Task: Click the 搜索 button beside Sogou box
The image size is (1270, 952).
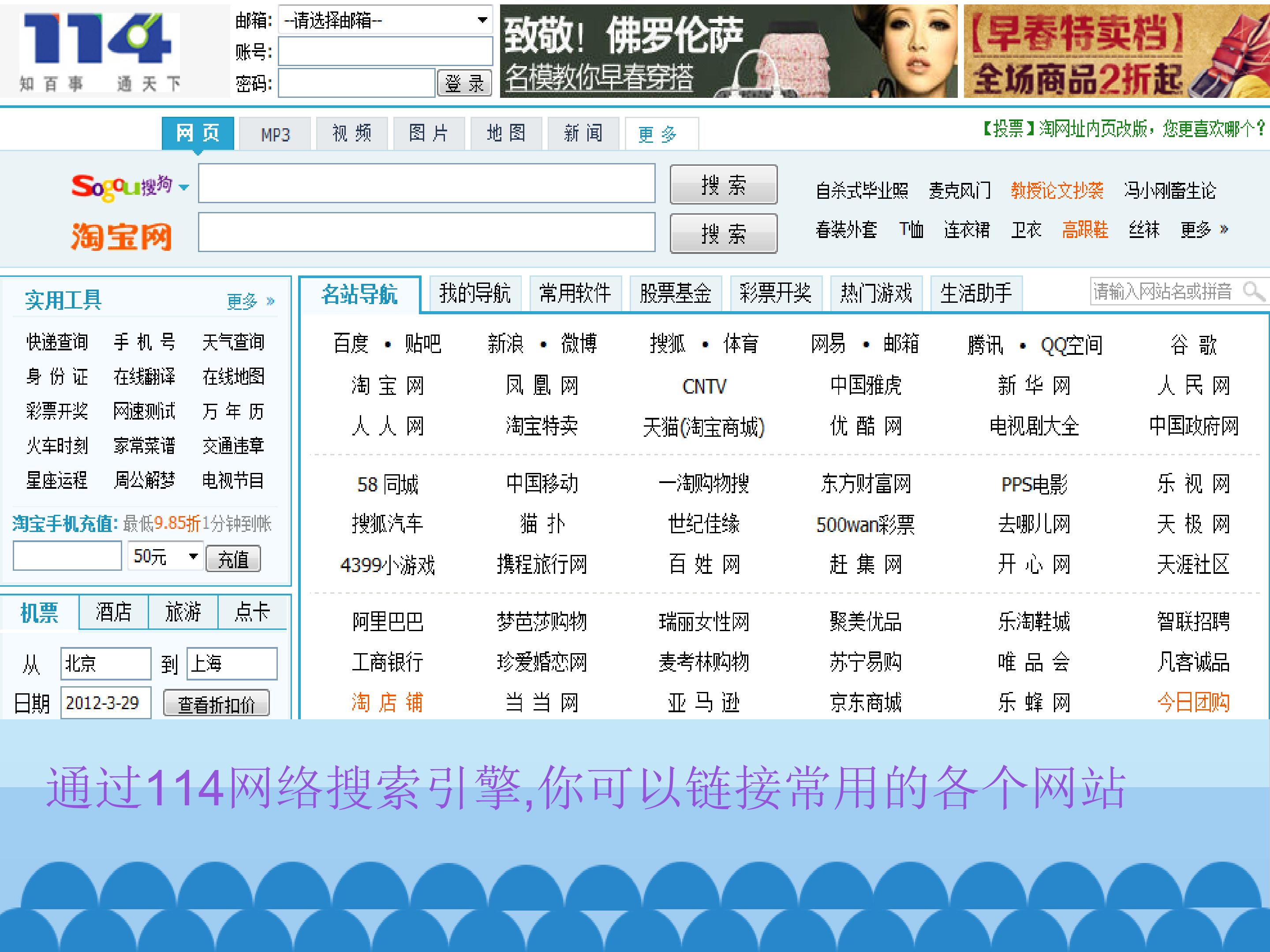Action: point(724,185)
